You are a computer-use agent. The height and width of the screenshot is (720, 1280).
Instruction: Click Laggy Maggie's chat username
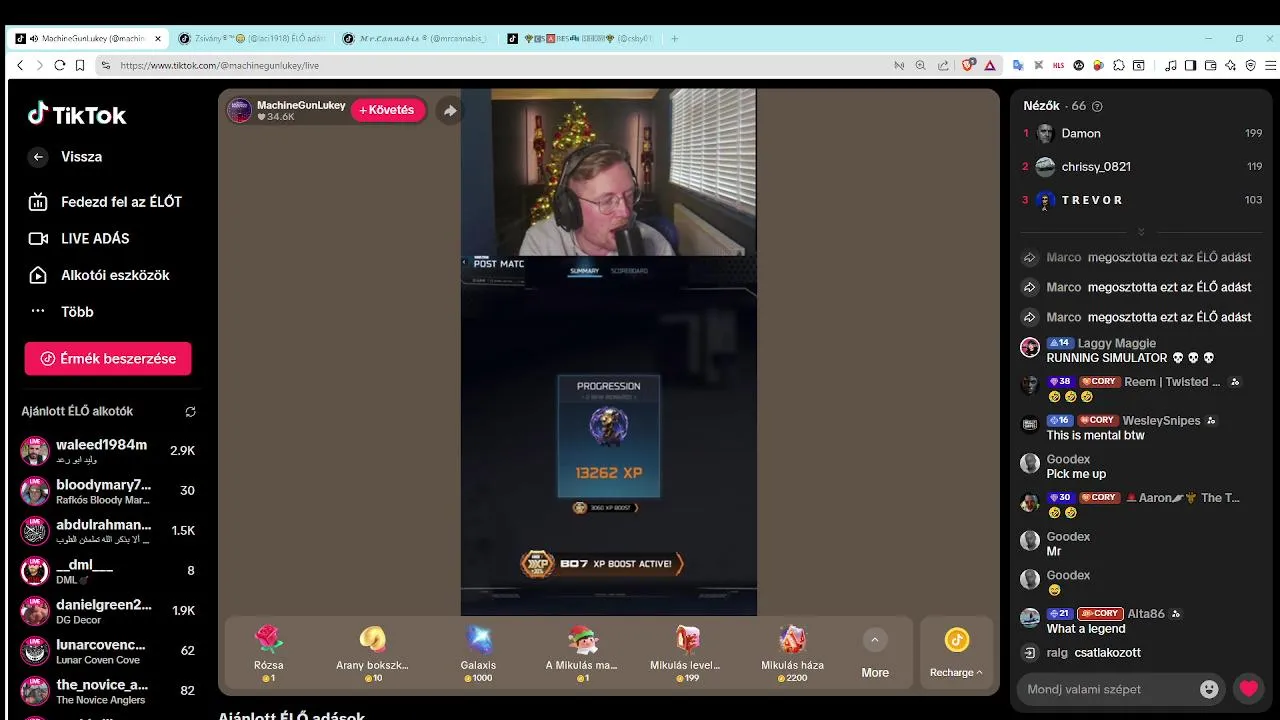(x=1117, y=343)
